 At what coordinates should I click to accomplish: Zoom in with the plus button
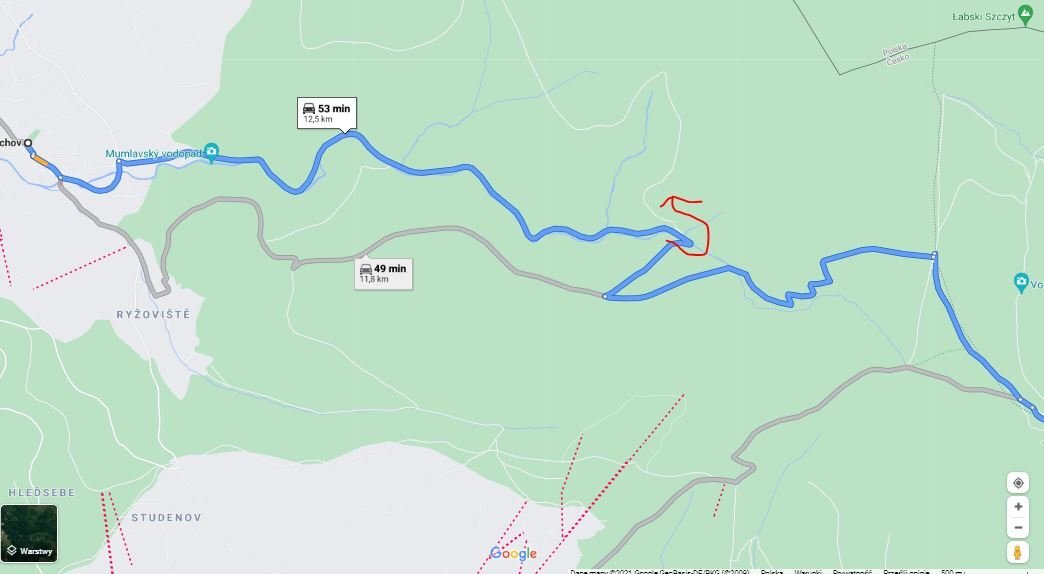click(1017, 507)
